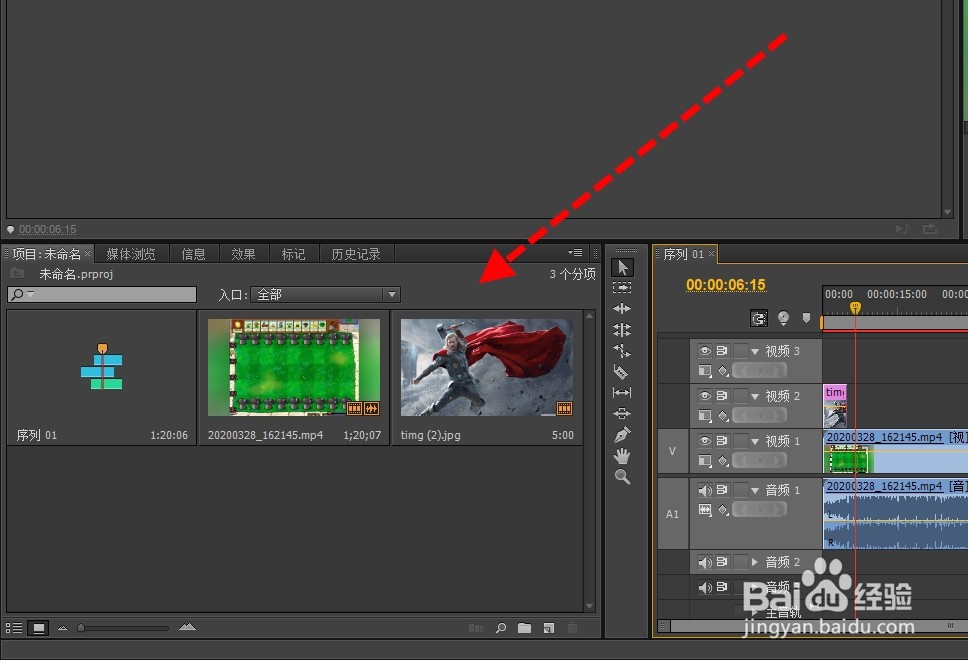Switch project panel to list view
The width and height of the screenshot is (968, 660).
pyautogui.click(x=14, y=628)
